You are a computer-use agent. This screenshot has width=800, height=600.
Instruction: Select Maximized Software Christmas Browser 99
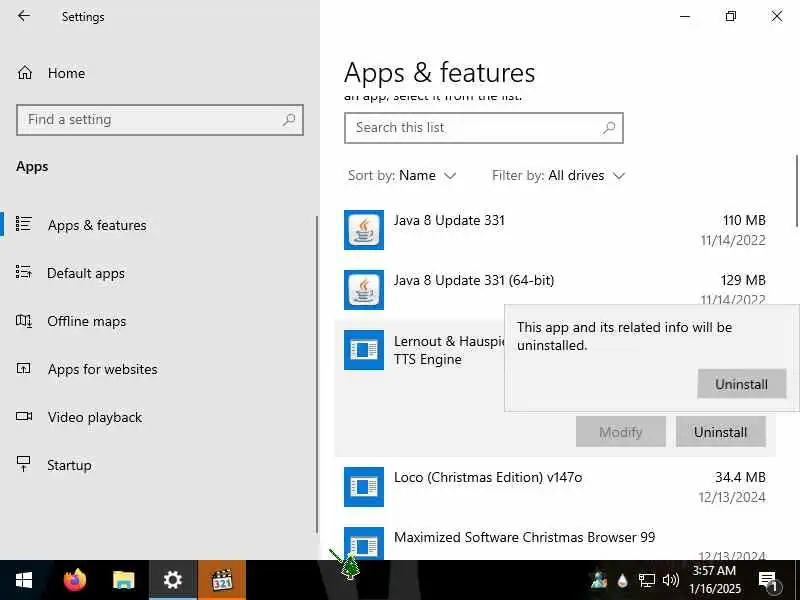555,541
